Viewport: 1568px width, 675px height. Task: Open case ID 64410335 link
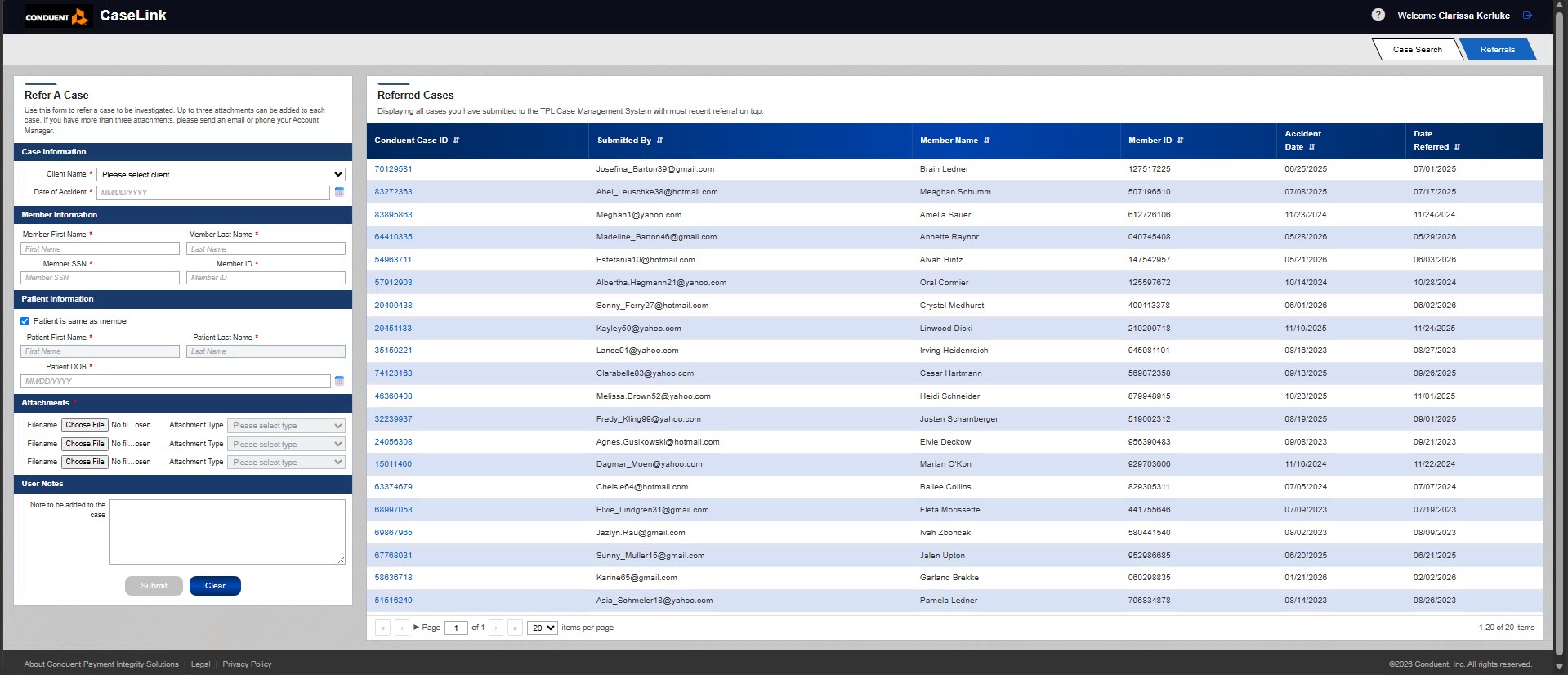tap(393, 237)
